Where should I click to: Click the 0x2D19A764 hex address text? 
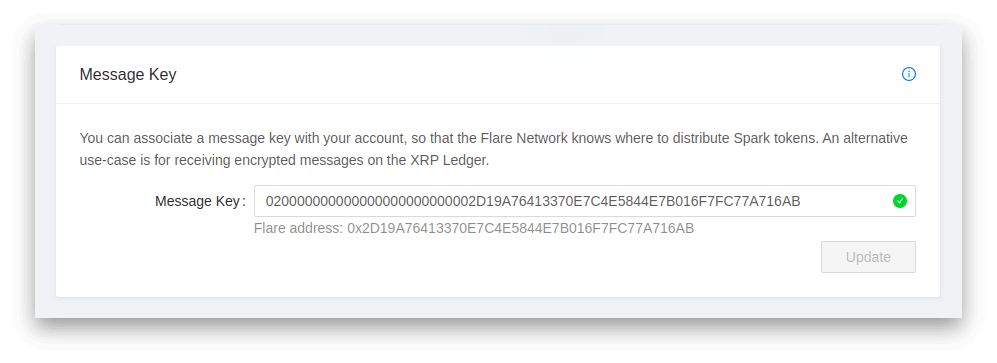click(x=521, y=228)
